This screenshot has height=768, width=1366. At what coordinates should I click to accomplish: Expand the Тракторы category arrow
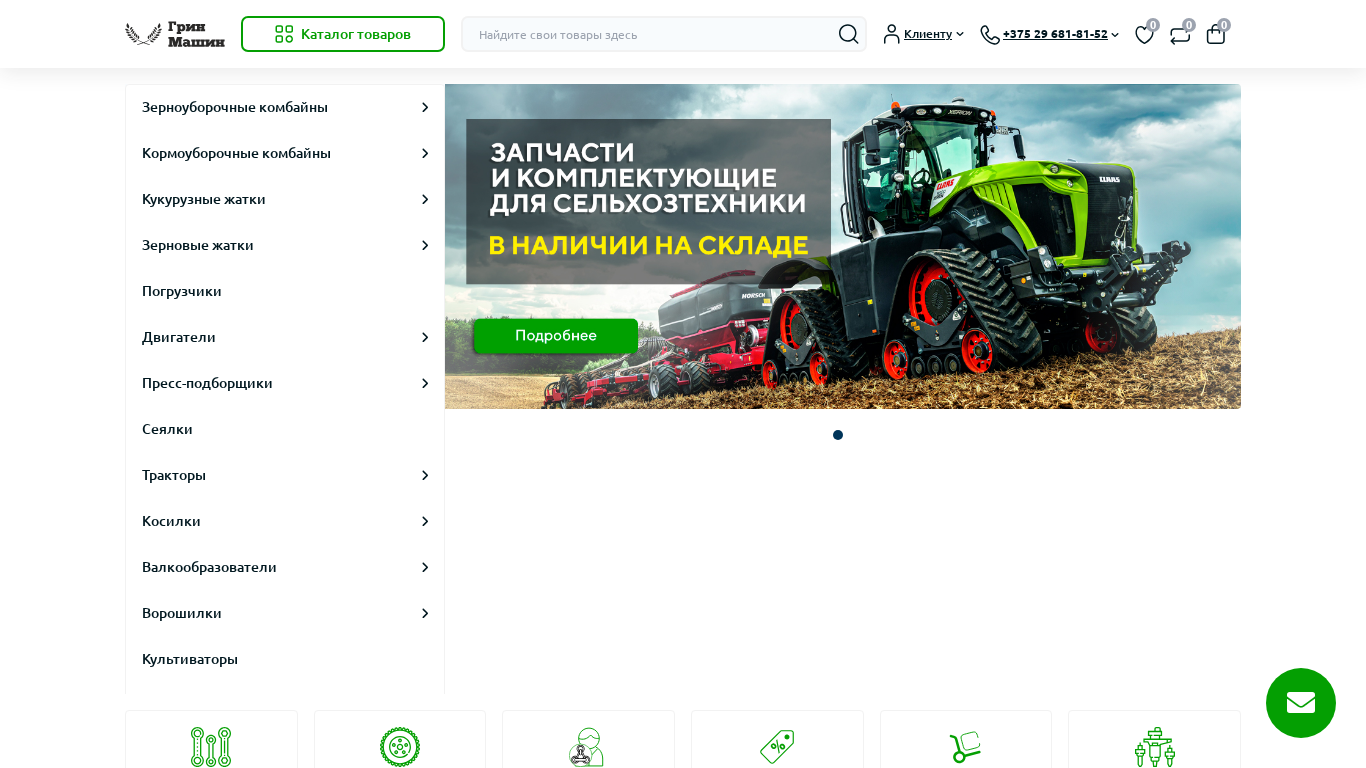pos(425,475)
